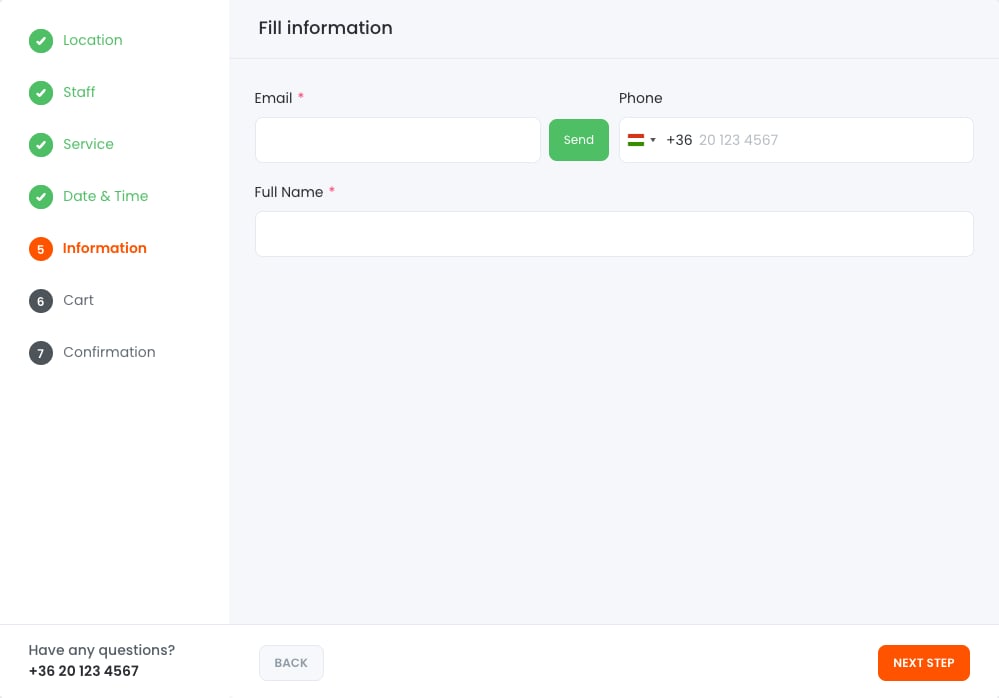
Task: Open the Staff step
Action: point(79,92)
